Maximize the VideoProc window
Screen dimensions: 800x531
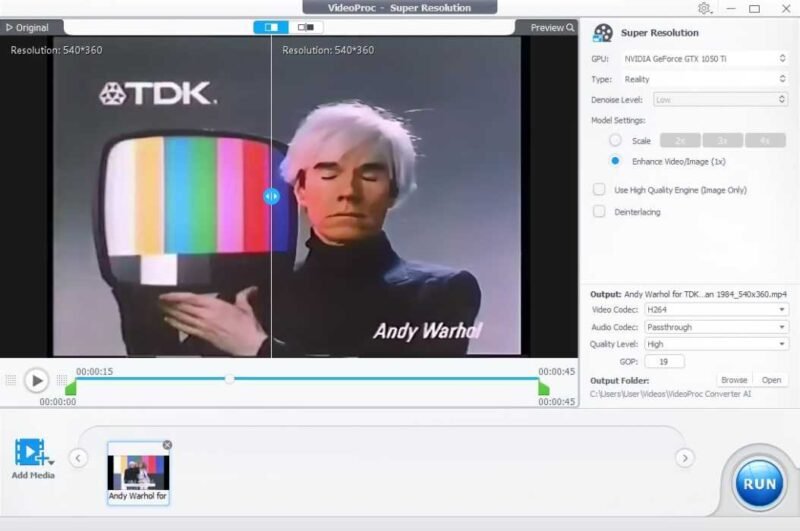coord(755,9)
